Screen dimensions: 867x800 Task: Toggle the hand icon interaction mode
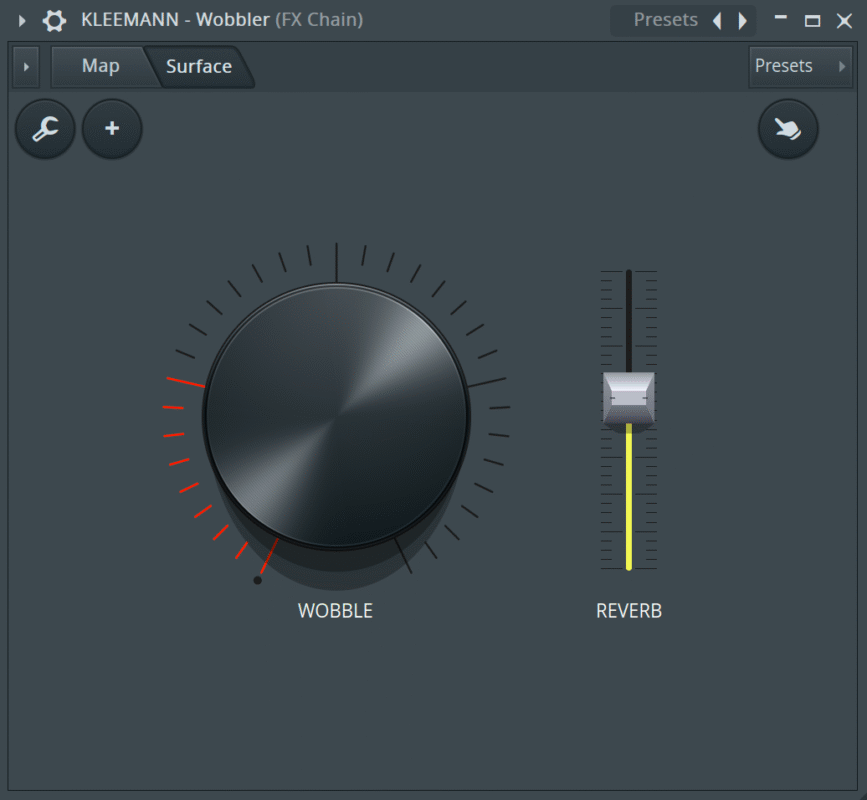[788, 129]
